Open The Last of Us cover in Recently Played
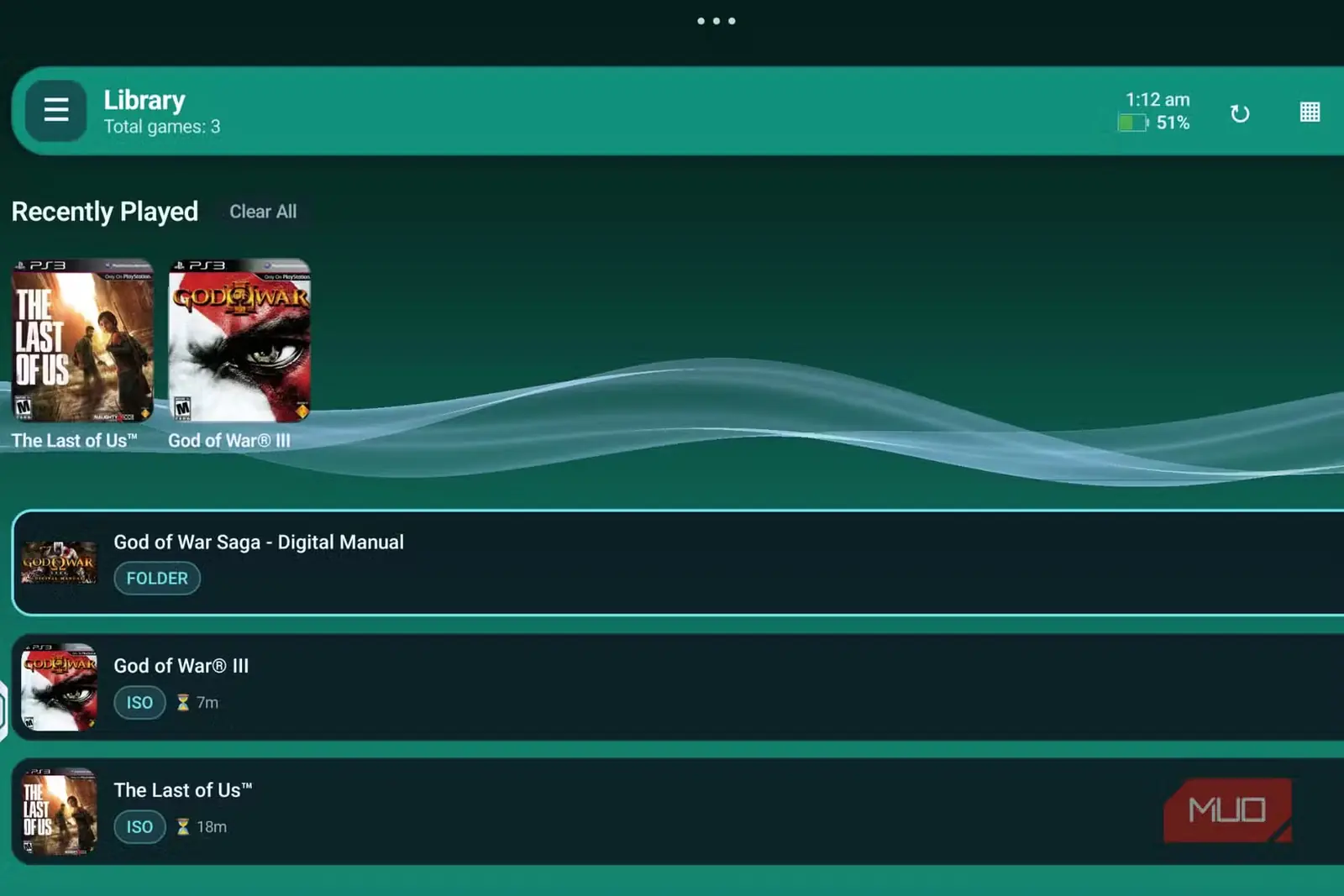1344x896 pixels. pyautogui.click(x=82, y=340)
